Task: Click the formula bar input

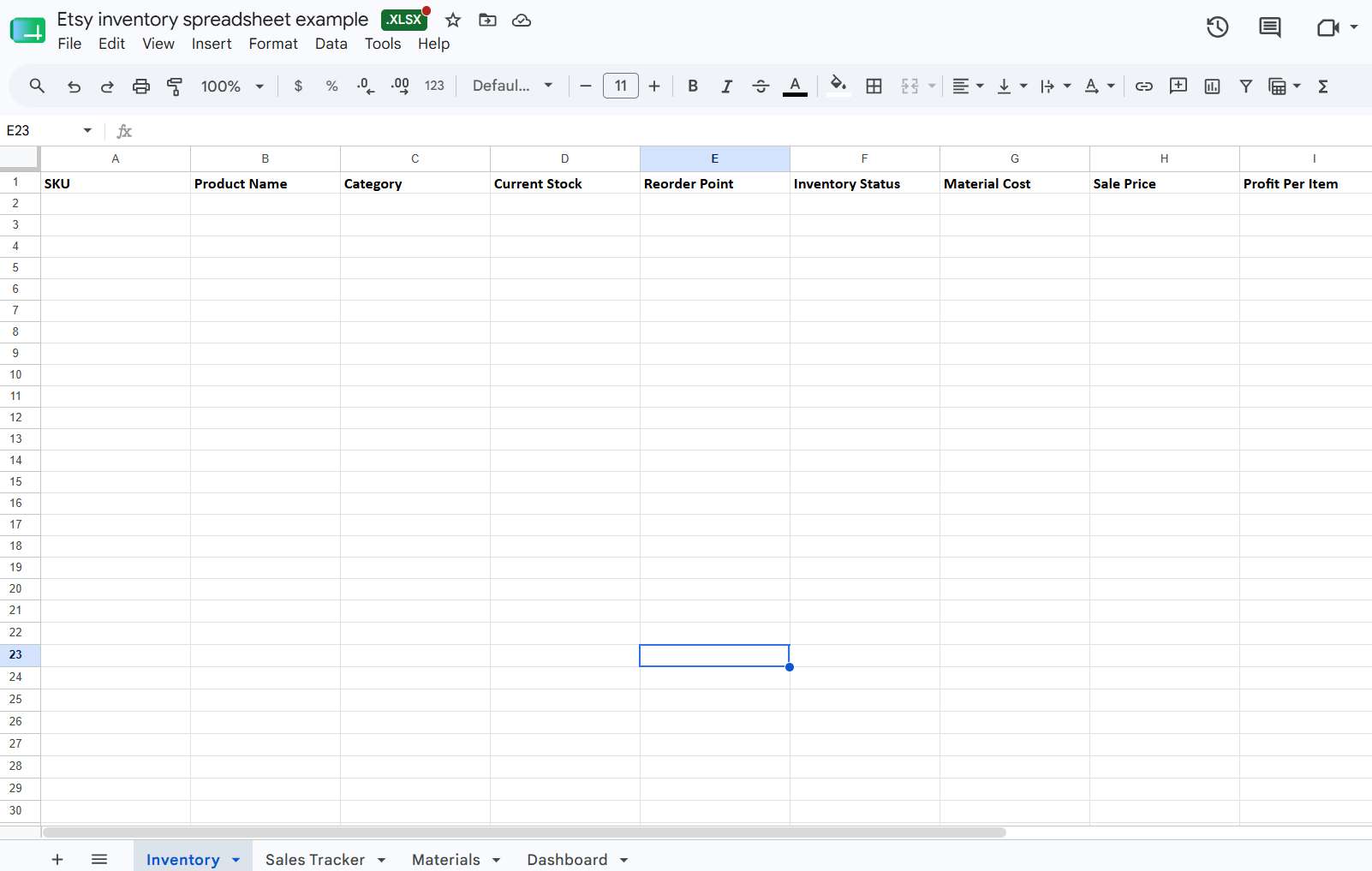Action: tap(754, 130)
